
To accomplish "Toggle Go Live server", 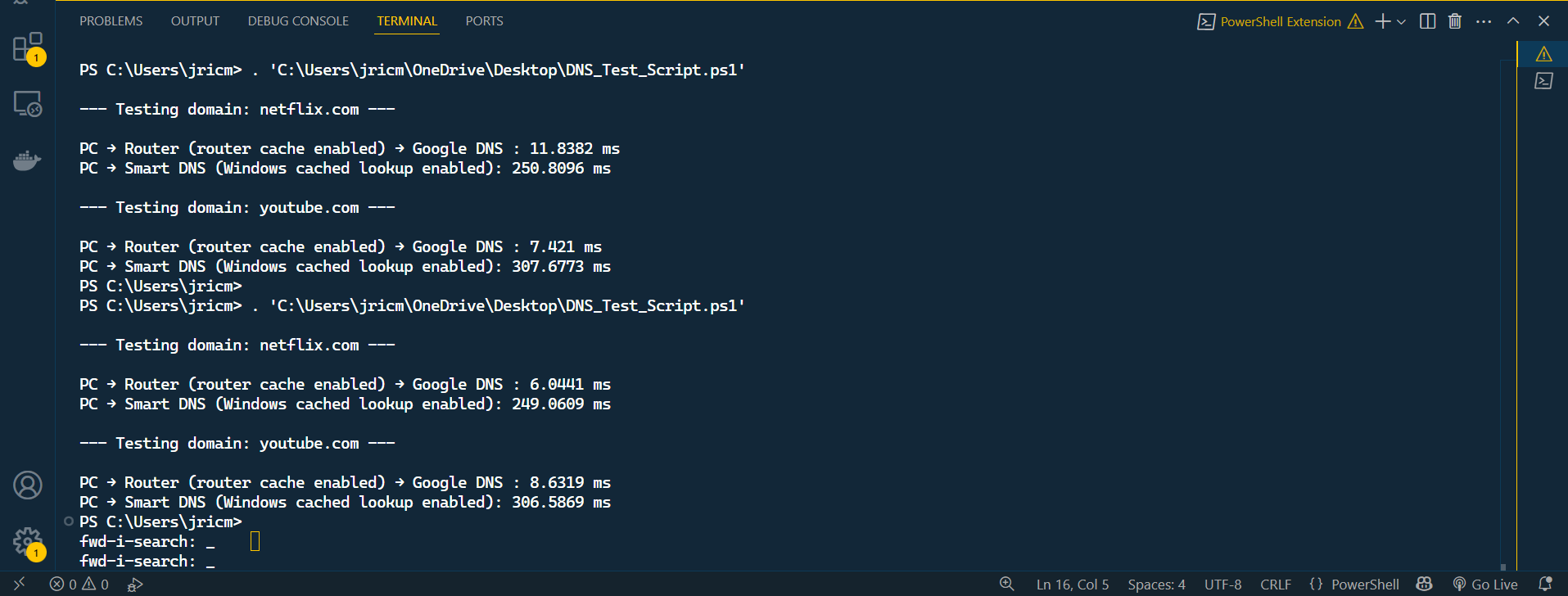I will (1485, 585).
